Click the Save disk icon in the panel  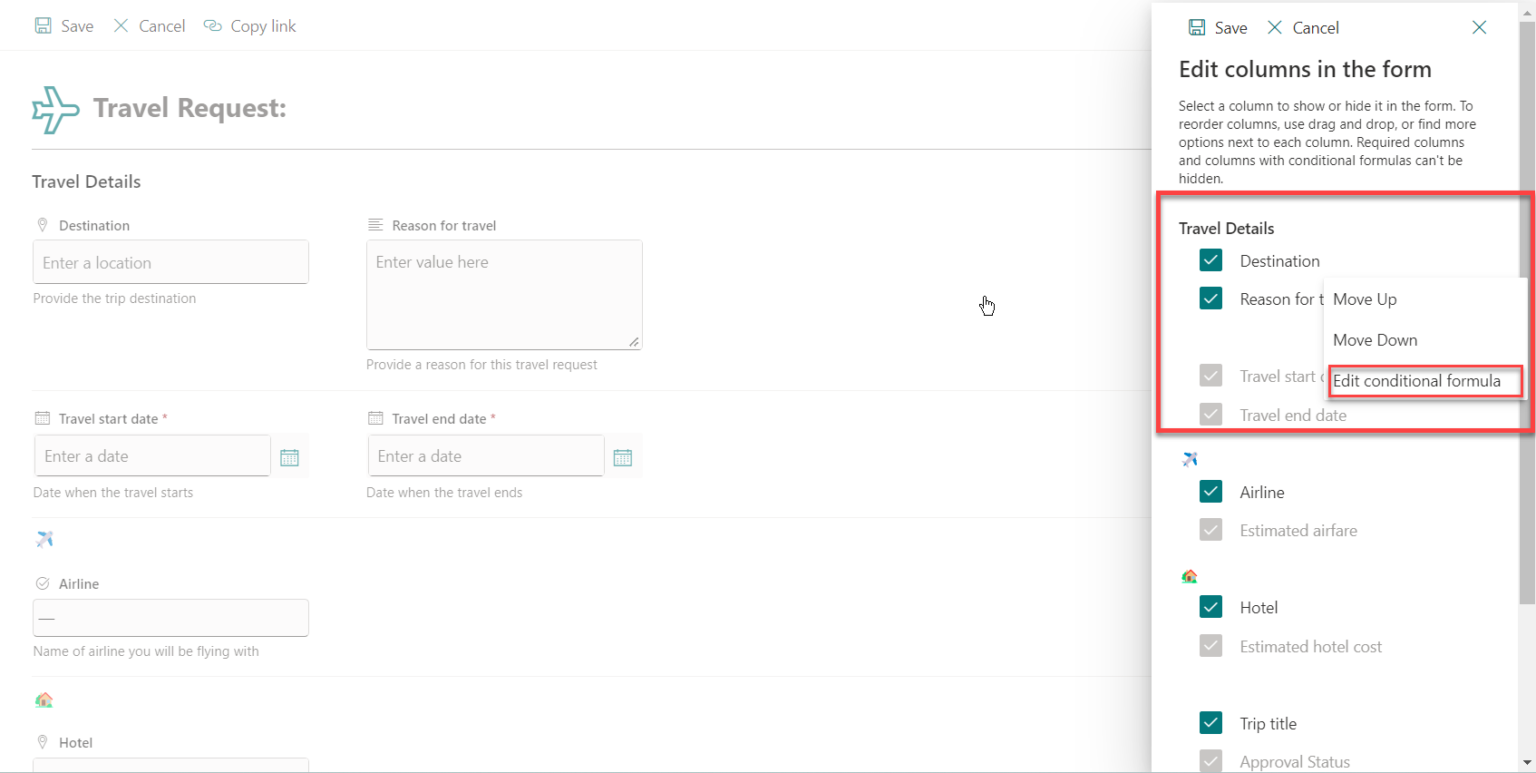click(1197, 27)
